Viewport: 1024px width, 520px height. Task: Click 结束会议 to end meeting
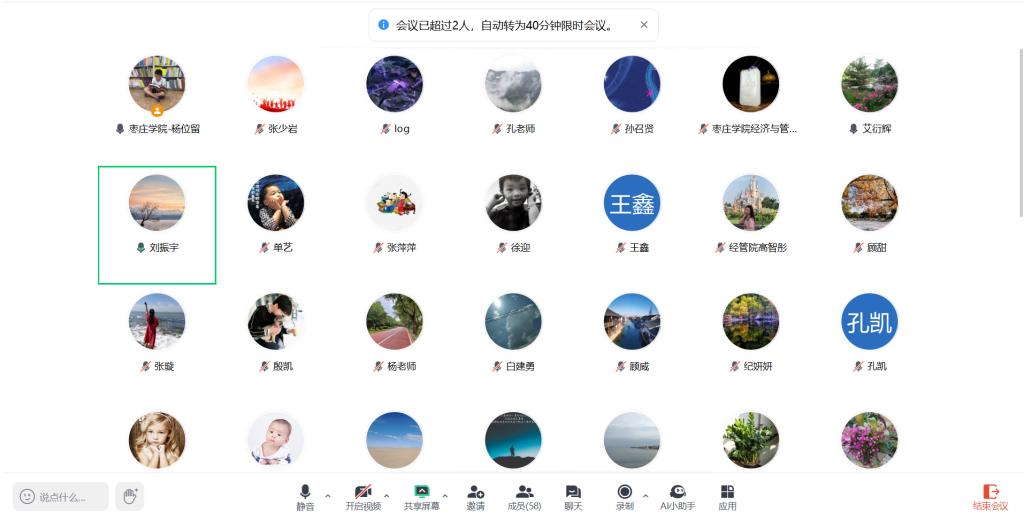pos(990,496)
